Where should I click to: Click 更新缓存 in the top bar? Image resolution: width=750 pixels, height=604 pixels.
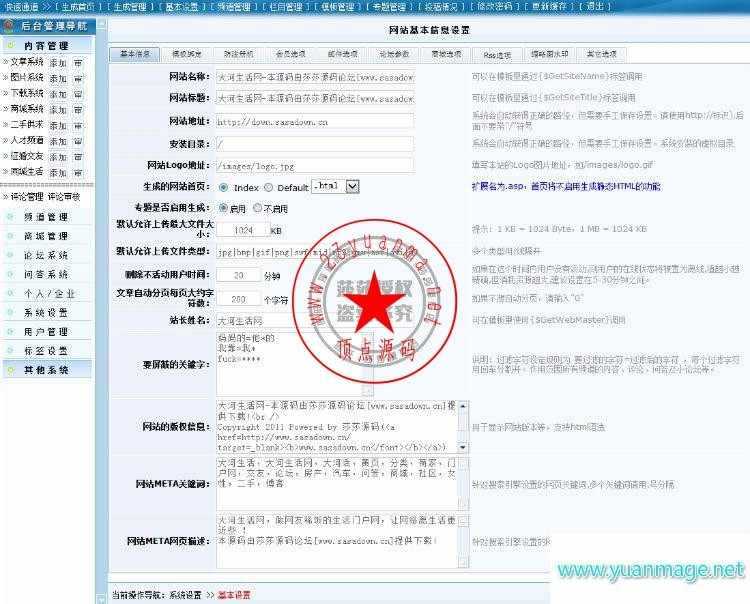(549, 7)
